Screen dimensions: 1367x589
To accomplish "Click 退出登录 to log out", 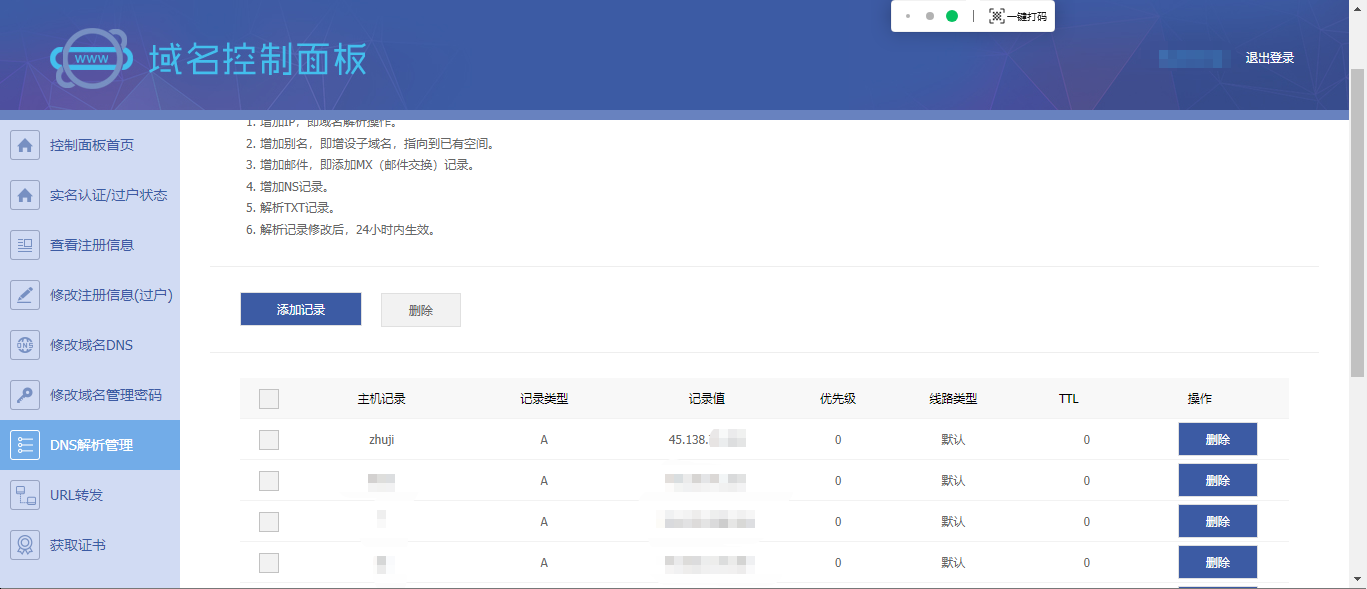I will tap(1269, 58).
